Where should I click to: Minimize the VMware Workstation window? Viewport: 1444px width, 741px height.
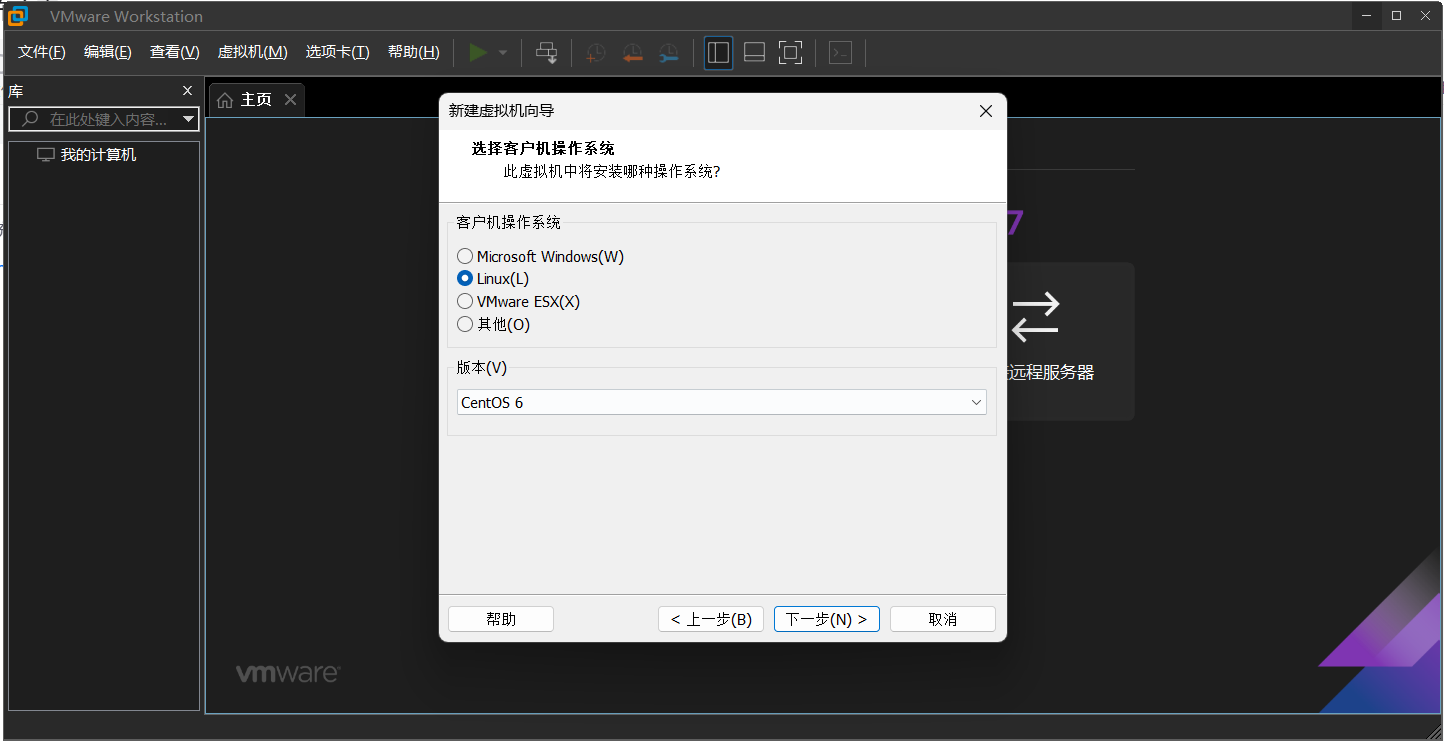tap(1367, 15)
